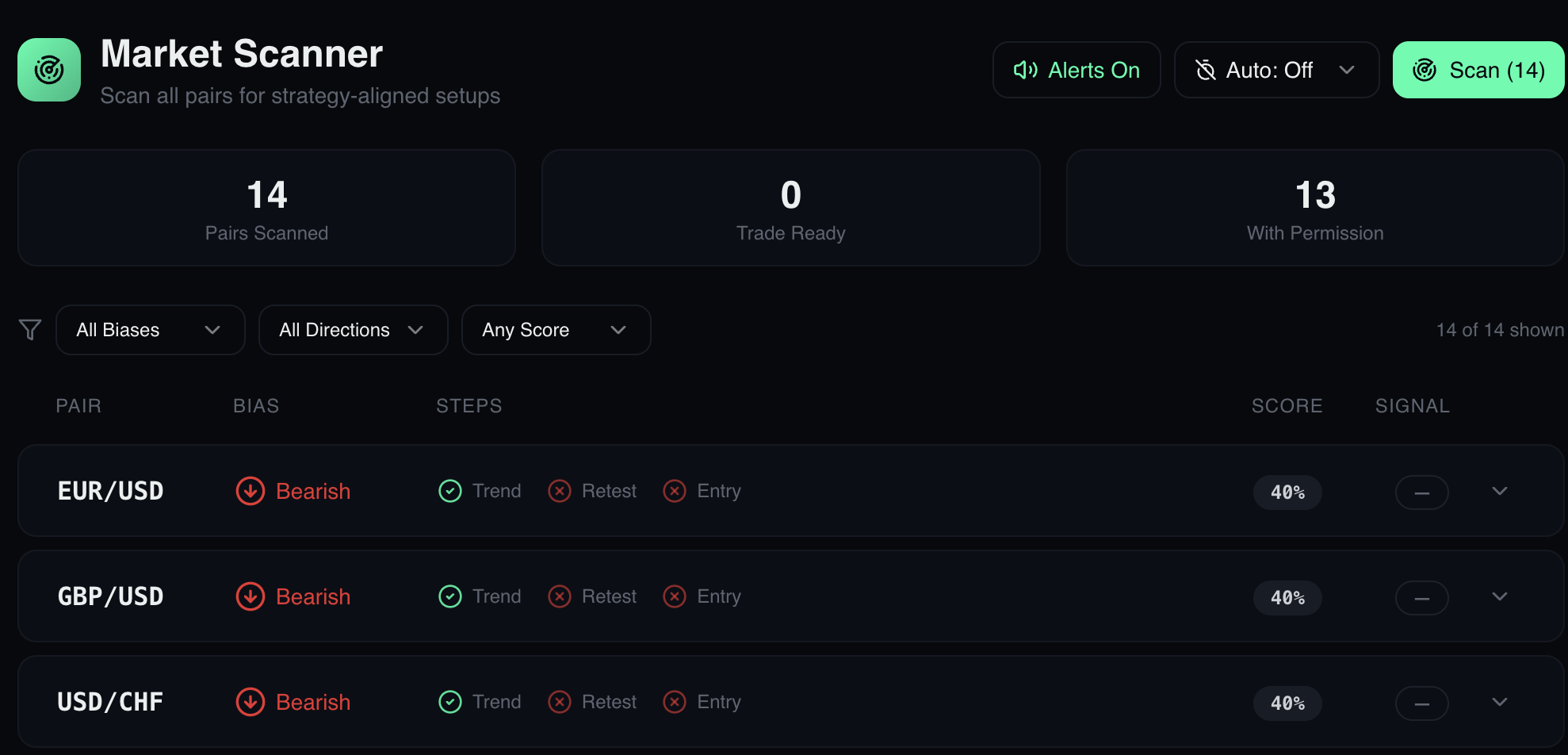Click the GBP/USD signal dash pill
The image size is (1568, 755).
1422,598
